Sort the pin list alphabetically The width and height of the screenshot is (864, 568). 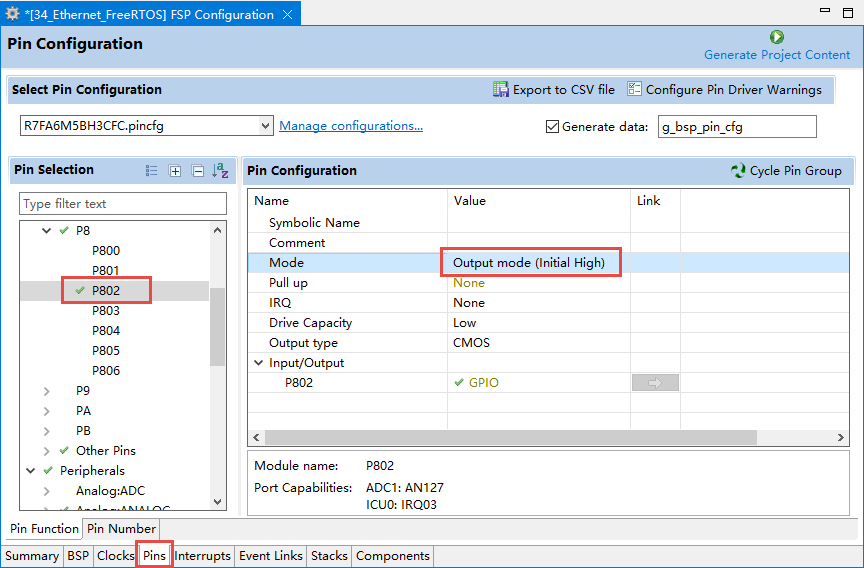coord(220,170)
